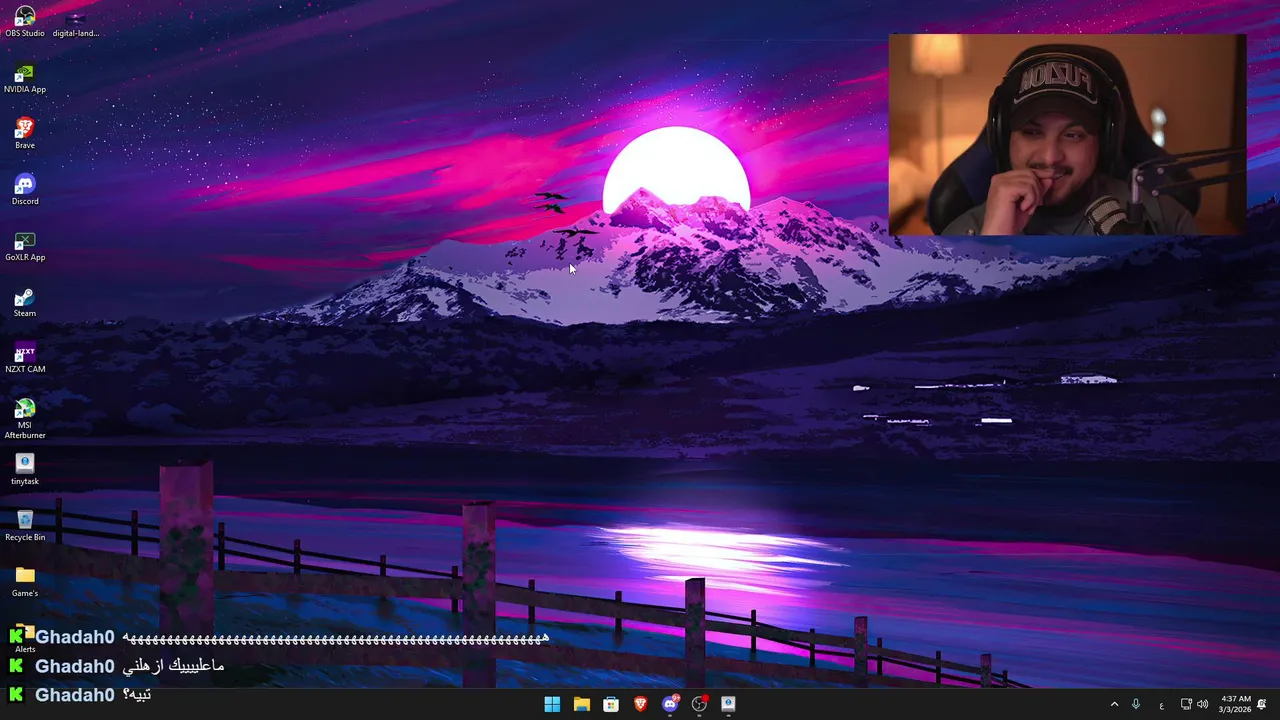
Task: Select the Steam desktop shortcut
Action: coord(25,302)
